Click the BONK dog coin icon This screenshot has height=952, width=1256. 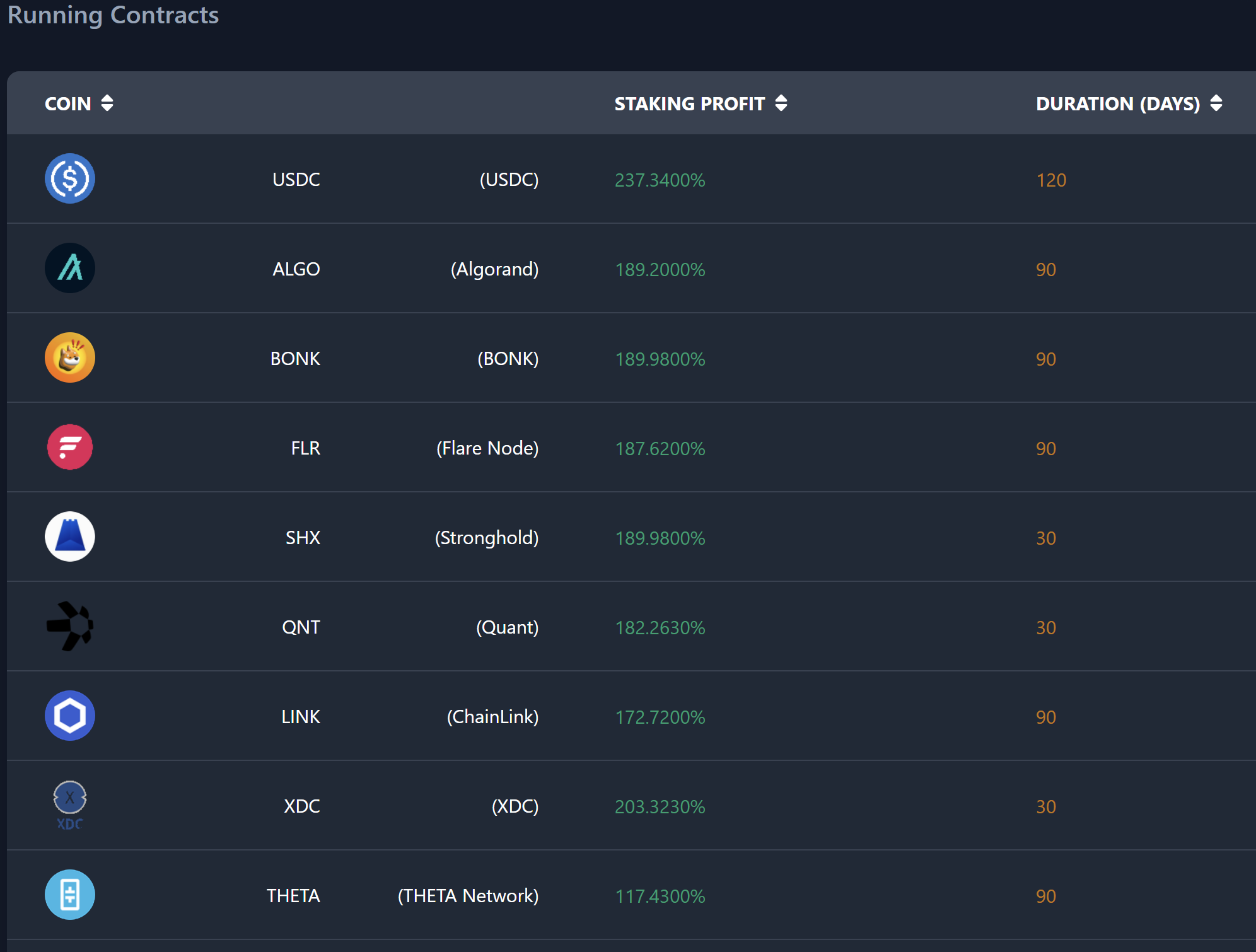(x=70, y=358)
